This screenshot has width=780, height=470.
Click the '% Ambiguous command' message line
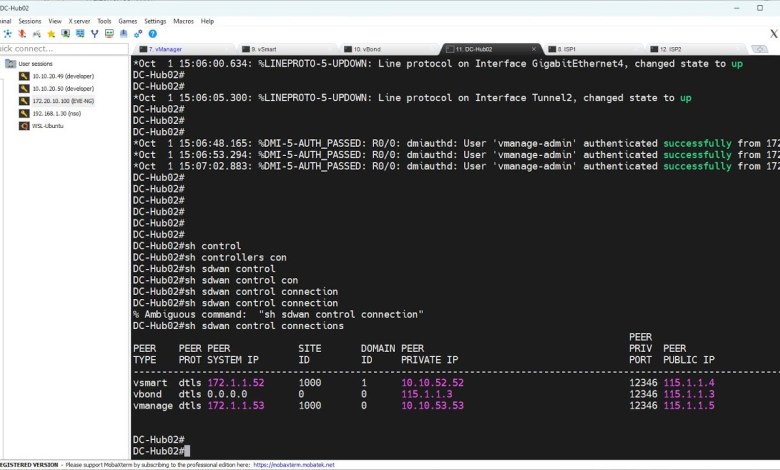(x=278, y=315)
